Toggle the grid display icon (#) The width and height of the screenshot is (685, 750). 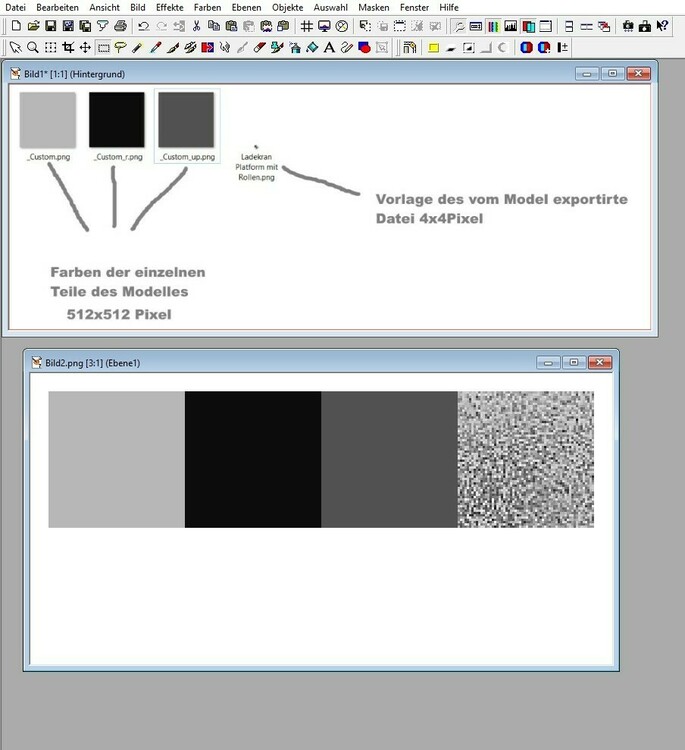point(307,26)
